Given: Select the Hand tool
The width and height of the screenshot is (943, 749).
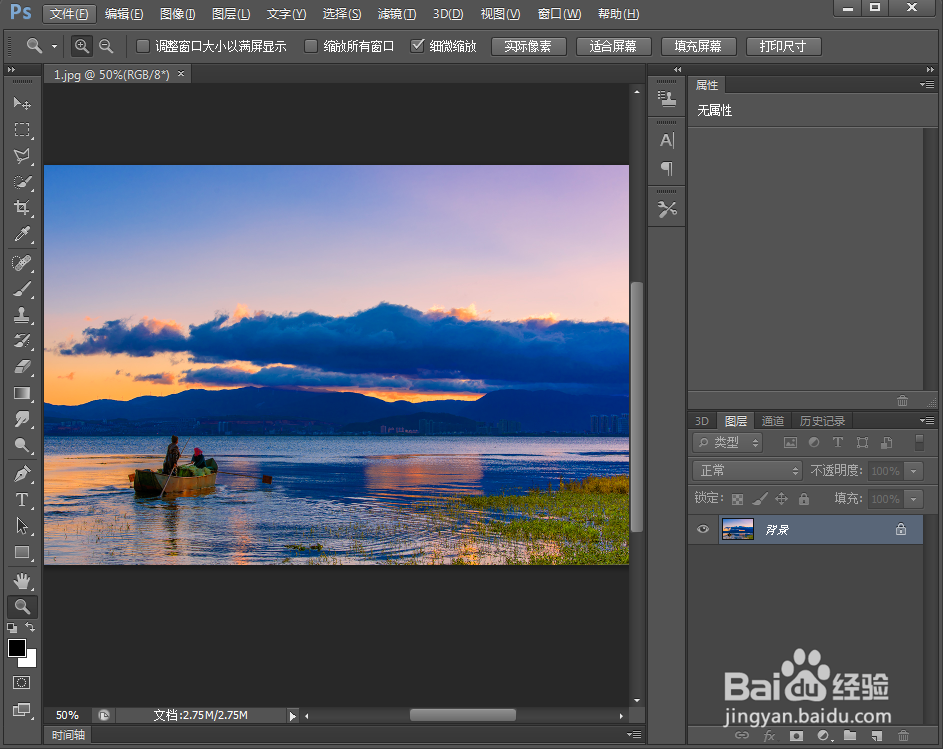Looking at the screenshot, I should point(22,581).
